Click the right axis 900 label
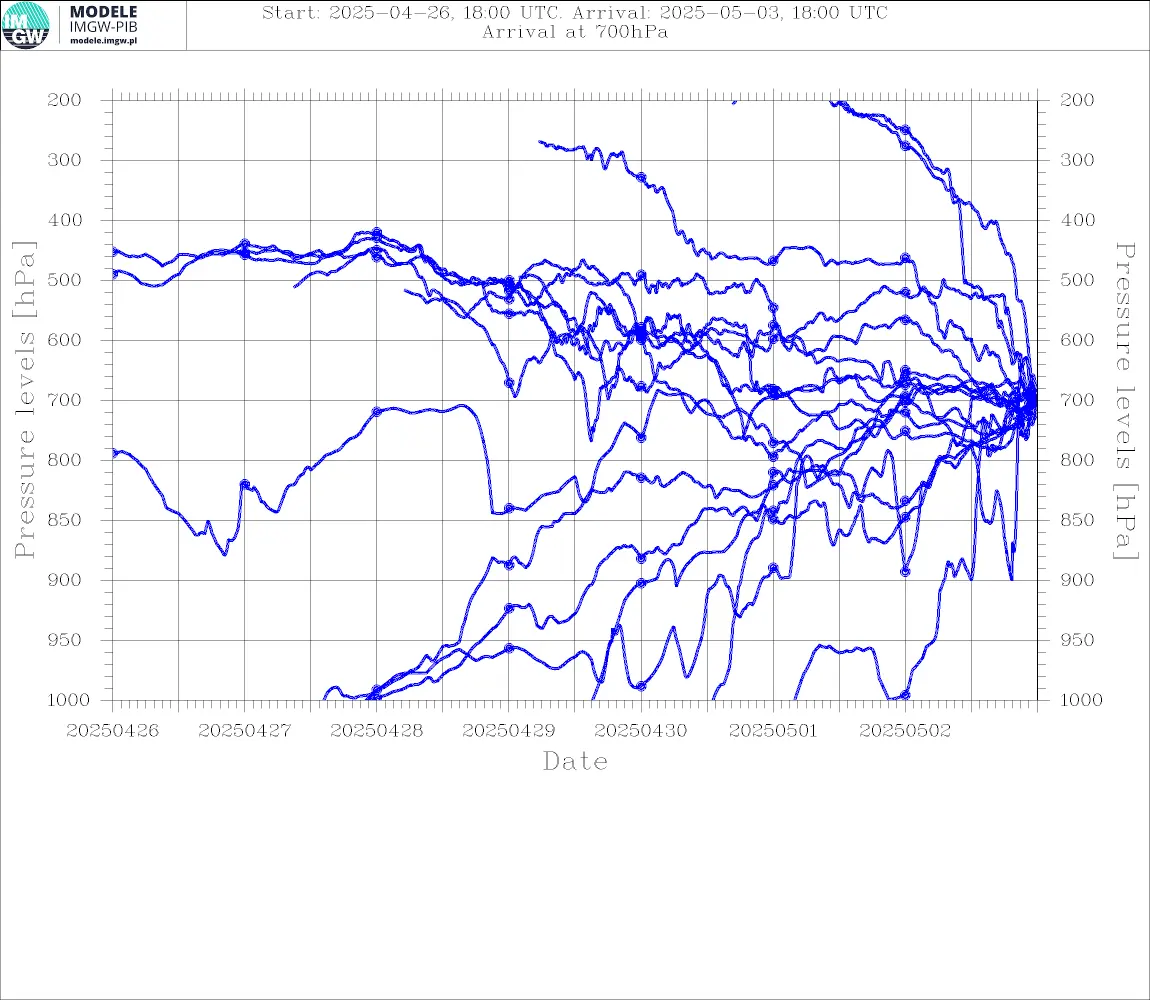 click(1077, 580)
